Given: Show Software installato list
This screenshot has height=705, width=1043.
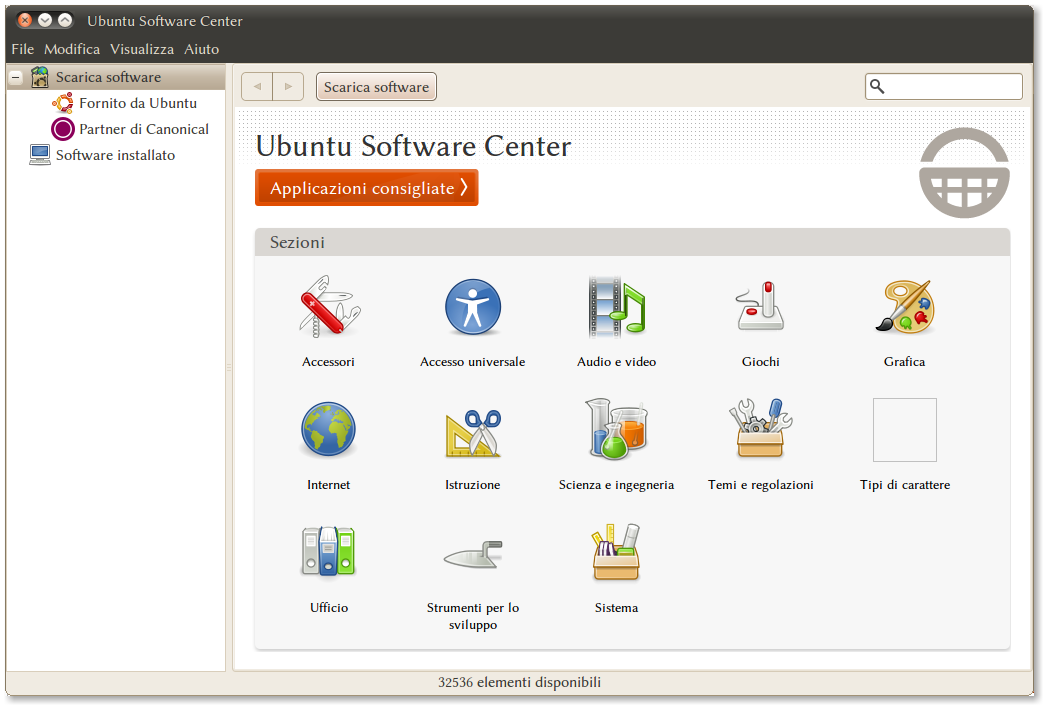Looking at the screenshot, I should point(115,155).
